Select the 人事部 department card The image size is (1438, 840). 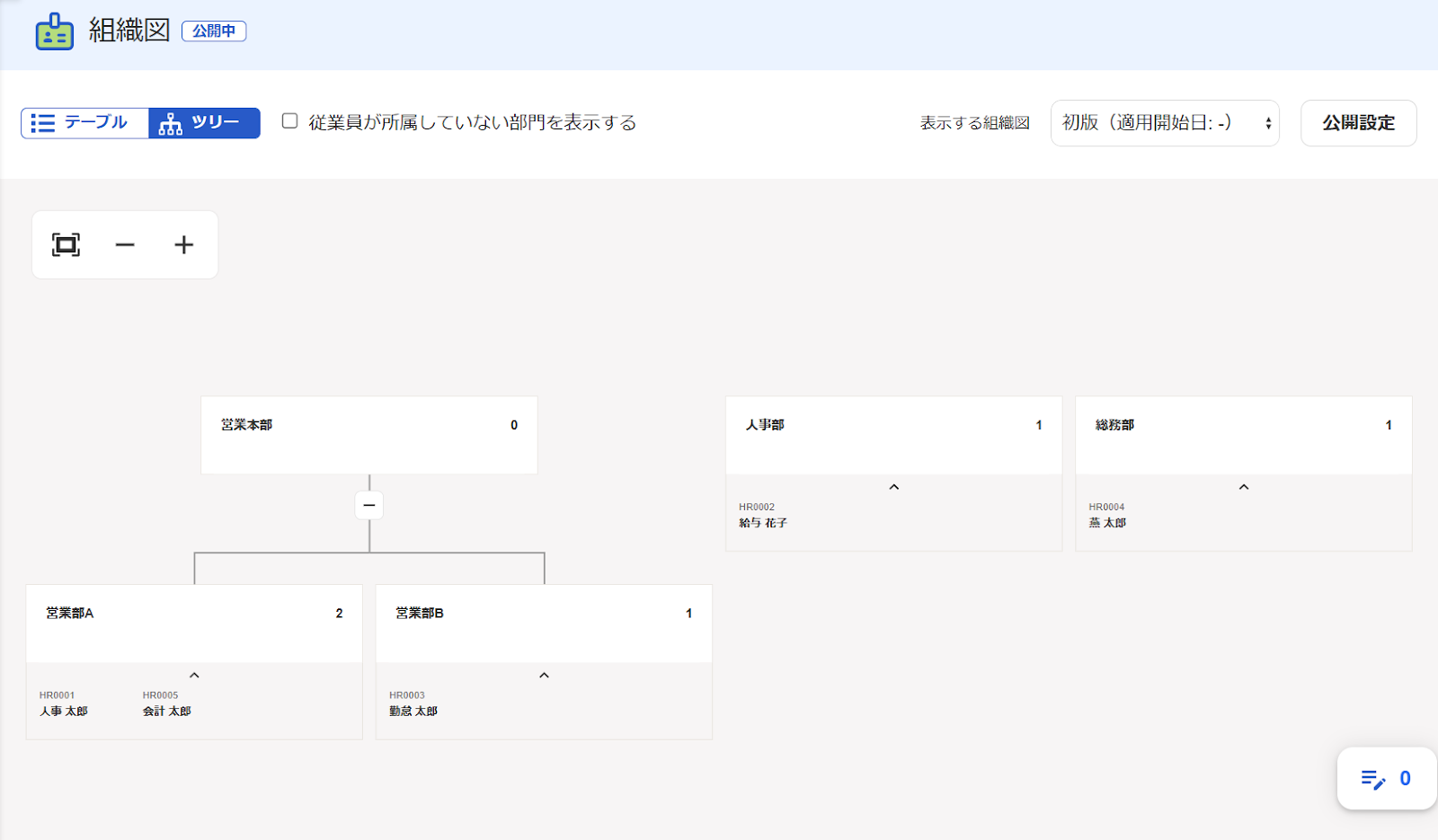[893, 435]
